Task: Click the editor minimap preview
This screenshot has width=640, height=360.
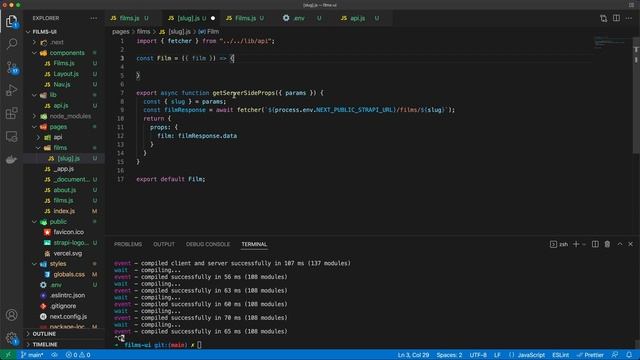Action: click(610, 42)
